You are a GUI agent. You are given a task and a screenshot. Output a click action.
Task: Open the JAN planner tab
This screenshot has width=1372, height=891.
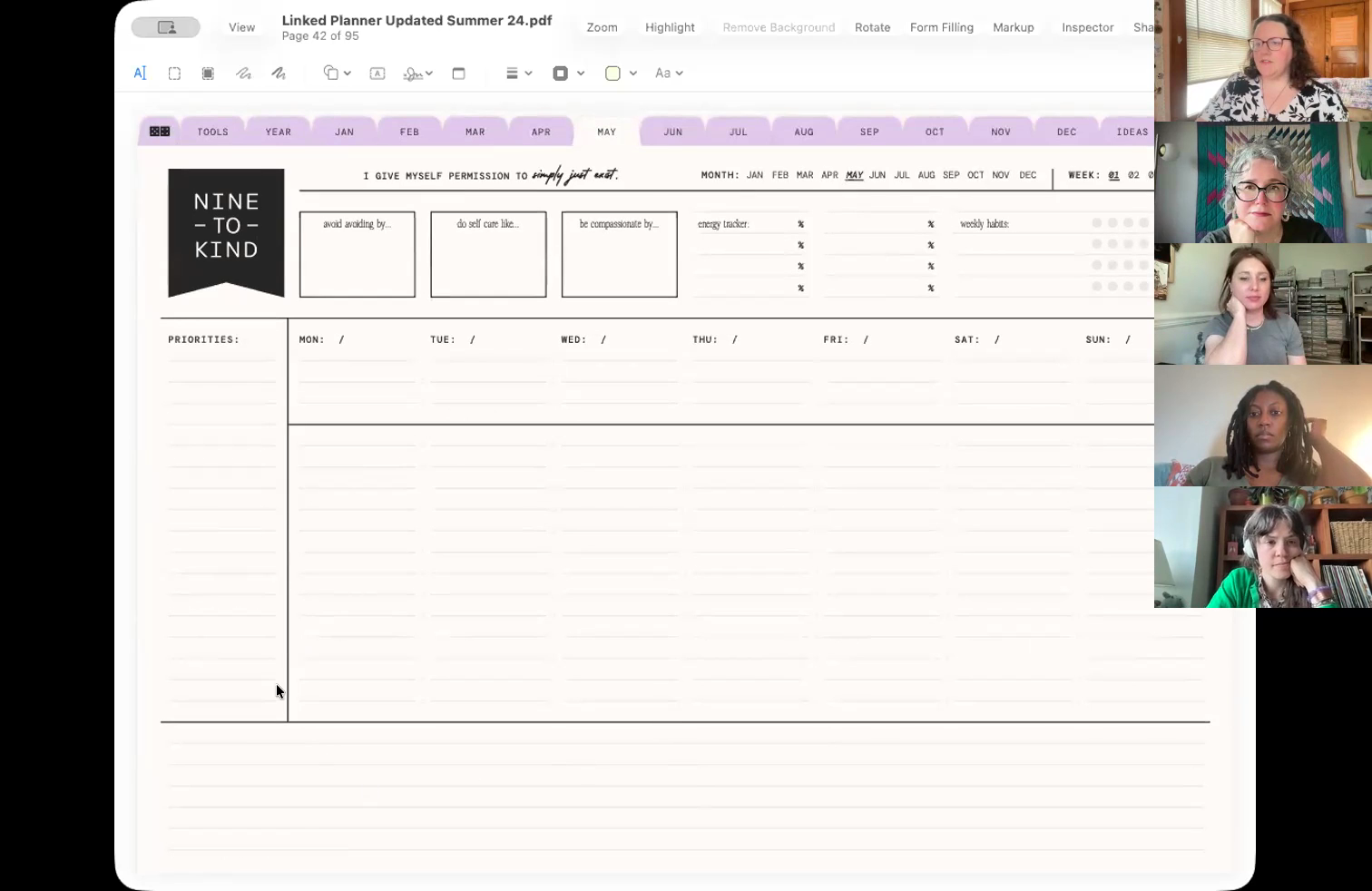344,132
